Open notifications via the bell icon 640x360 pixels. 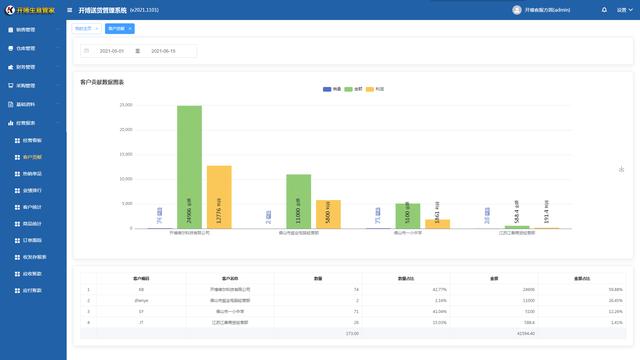(x=604, y=10)
